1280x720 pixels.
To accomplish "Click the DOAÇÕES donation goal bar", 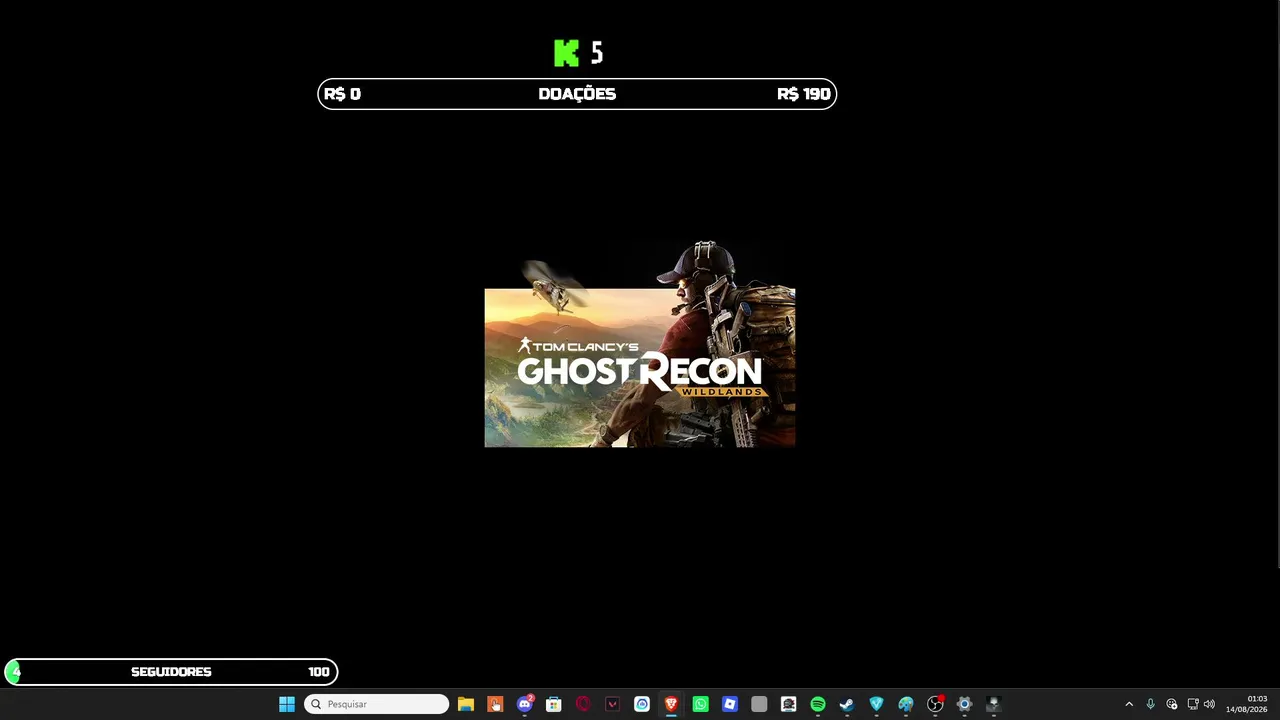I will point(577,94).
